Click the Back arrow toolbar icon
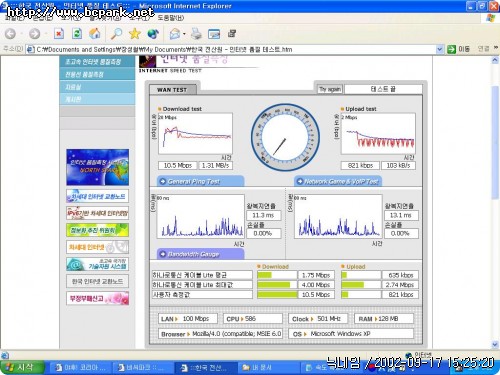Viewport: 500px width, 375px height. coord(10,34)
